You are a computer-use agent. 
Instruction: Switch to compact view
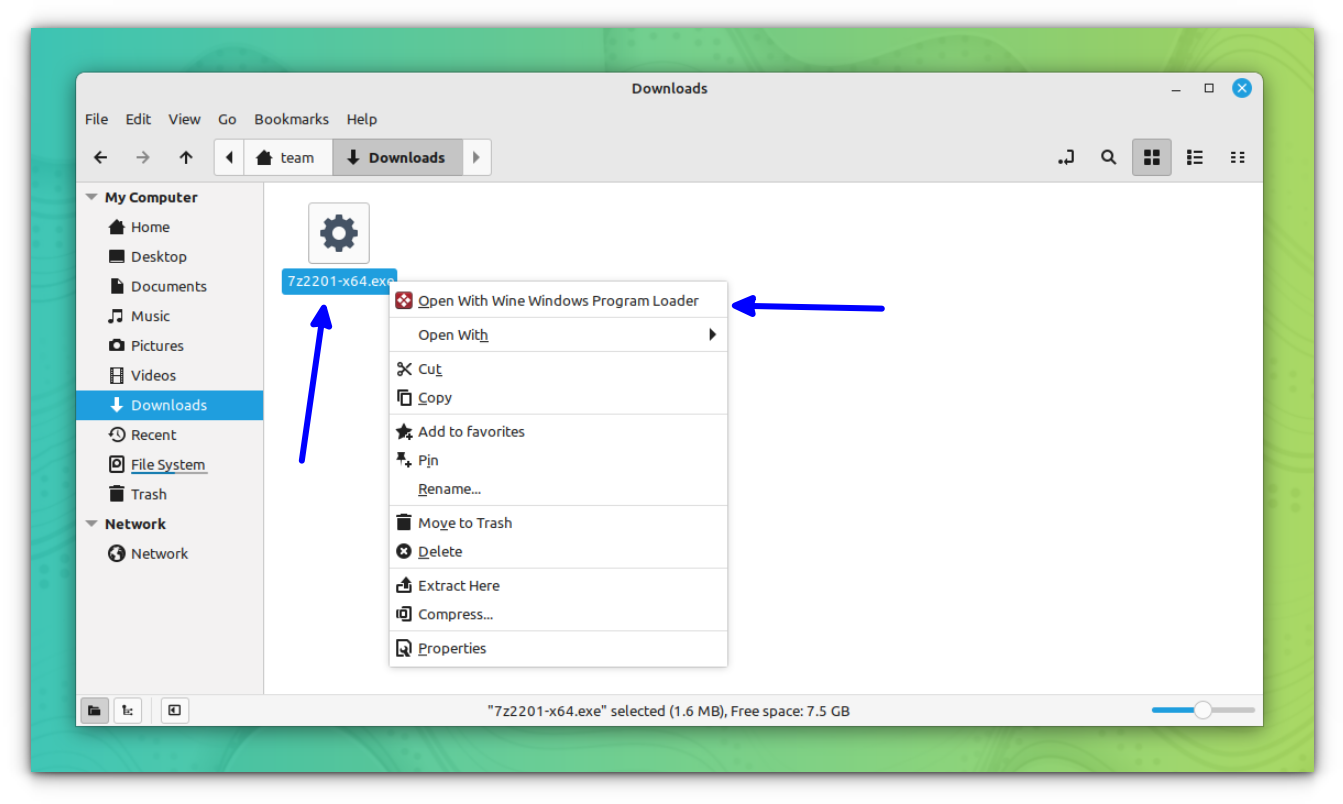[1237, 157]
